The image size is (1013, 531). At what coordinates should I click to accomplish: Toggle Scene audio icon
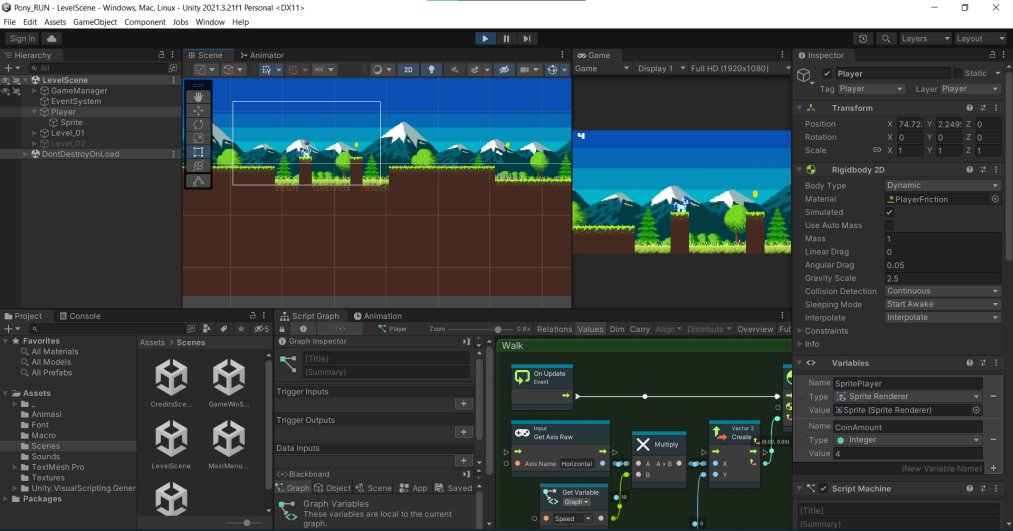coord(454,69)
